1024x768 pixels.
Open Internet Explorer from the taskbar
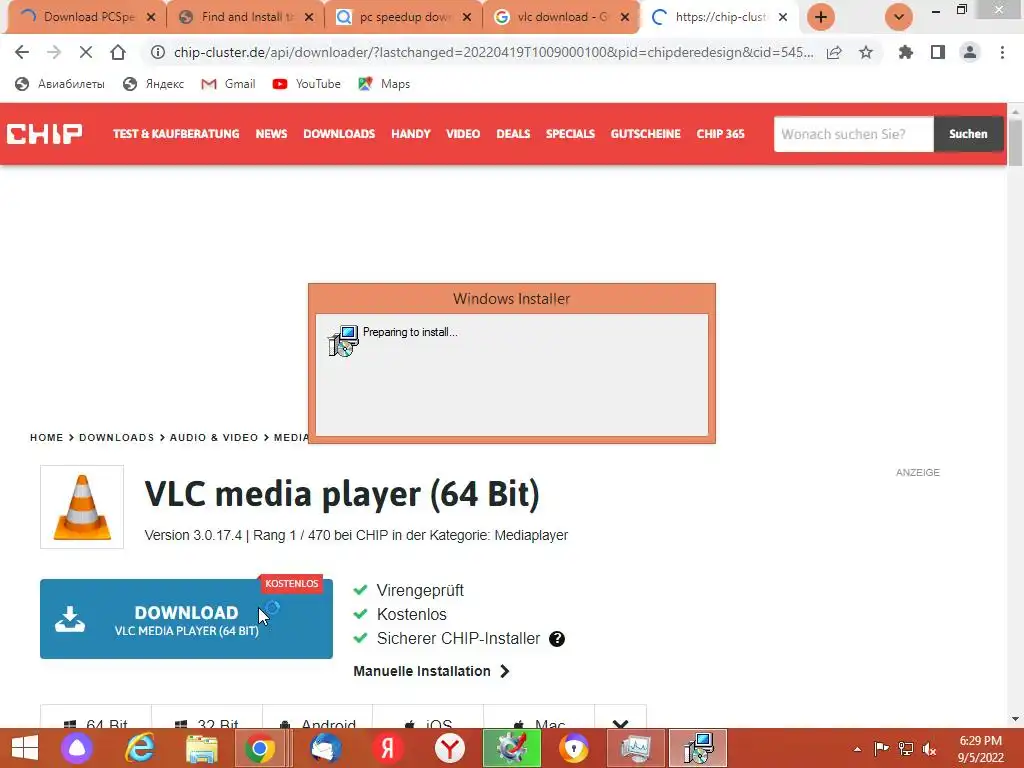click(140, 748)
